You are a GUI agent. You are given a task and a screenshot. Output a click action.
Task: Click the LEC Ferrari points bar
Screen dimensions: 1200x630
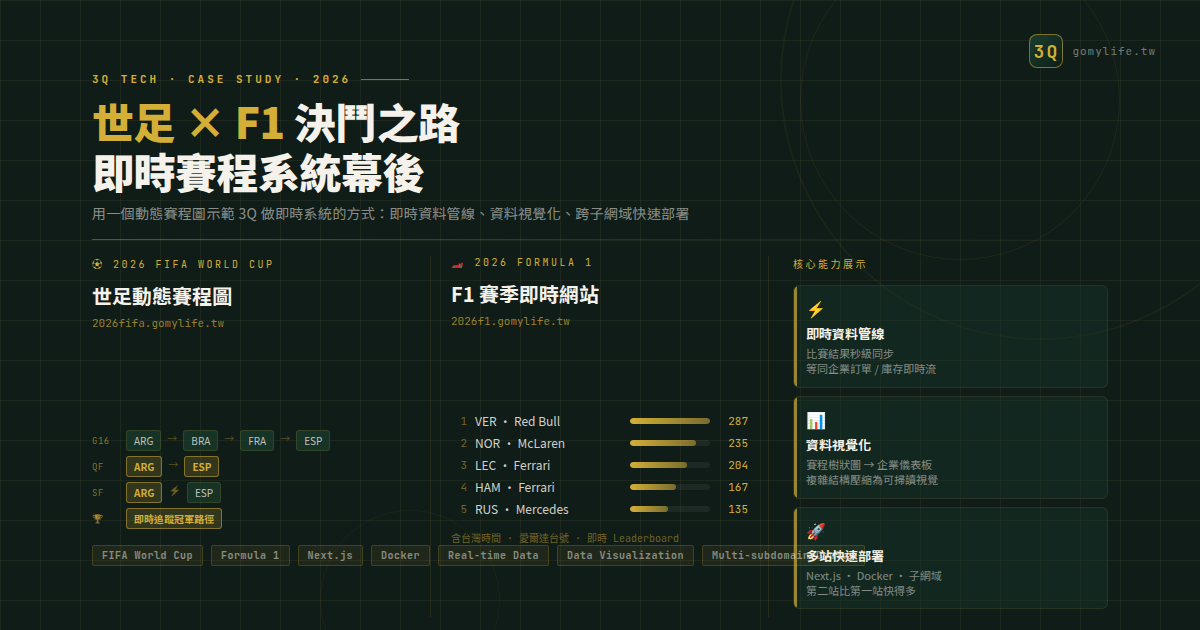click(x=670, y=465)
